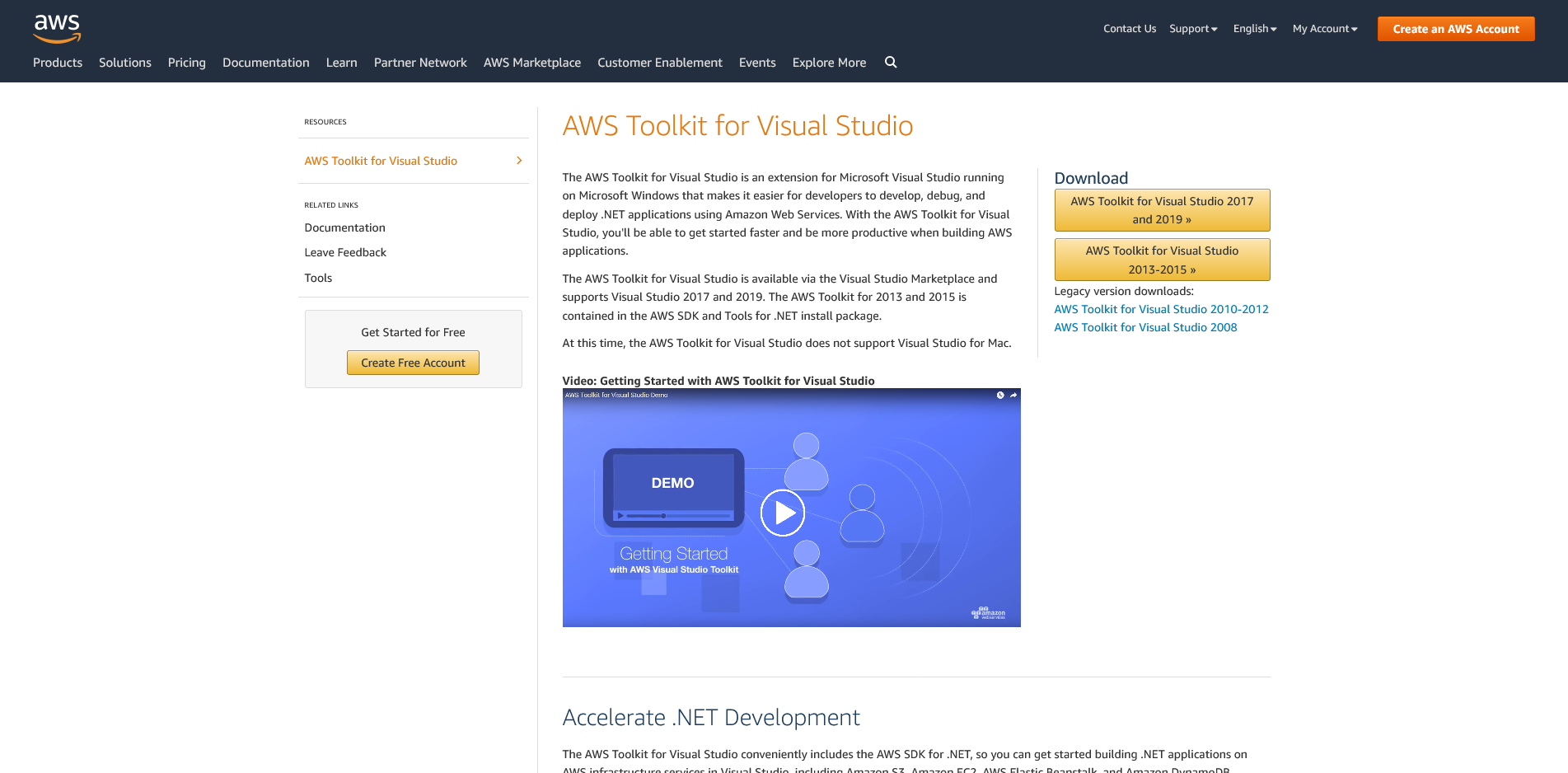This screenshot has height=773, width=1568.
Task: Click the Get Started for Free text
Action: pos(413,332)
